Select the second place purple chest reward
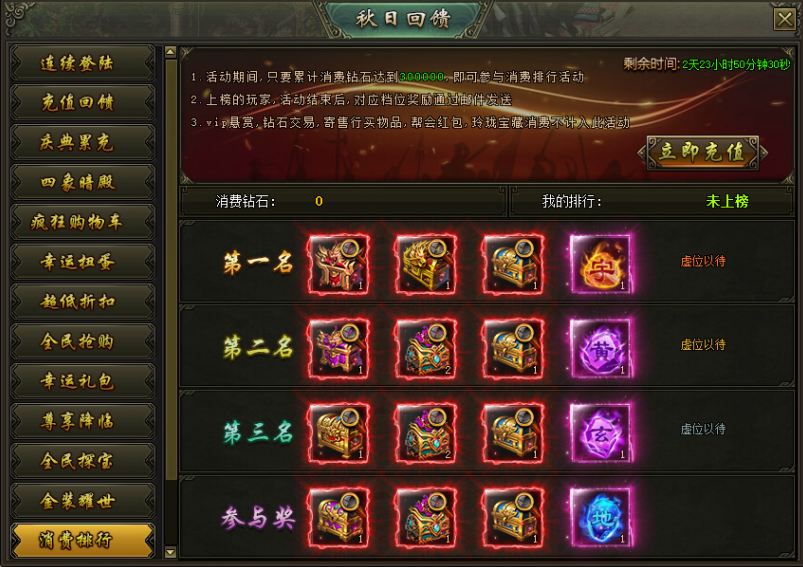 339,348
